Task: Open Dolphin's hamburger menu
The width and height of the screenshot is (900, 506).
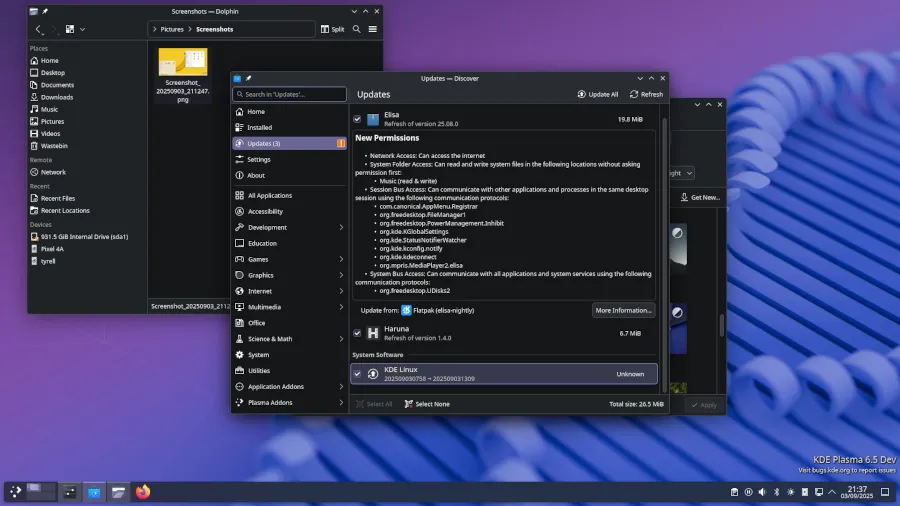Action: coord(373,29)
